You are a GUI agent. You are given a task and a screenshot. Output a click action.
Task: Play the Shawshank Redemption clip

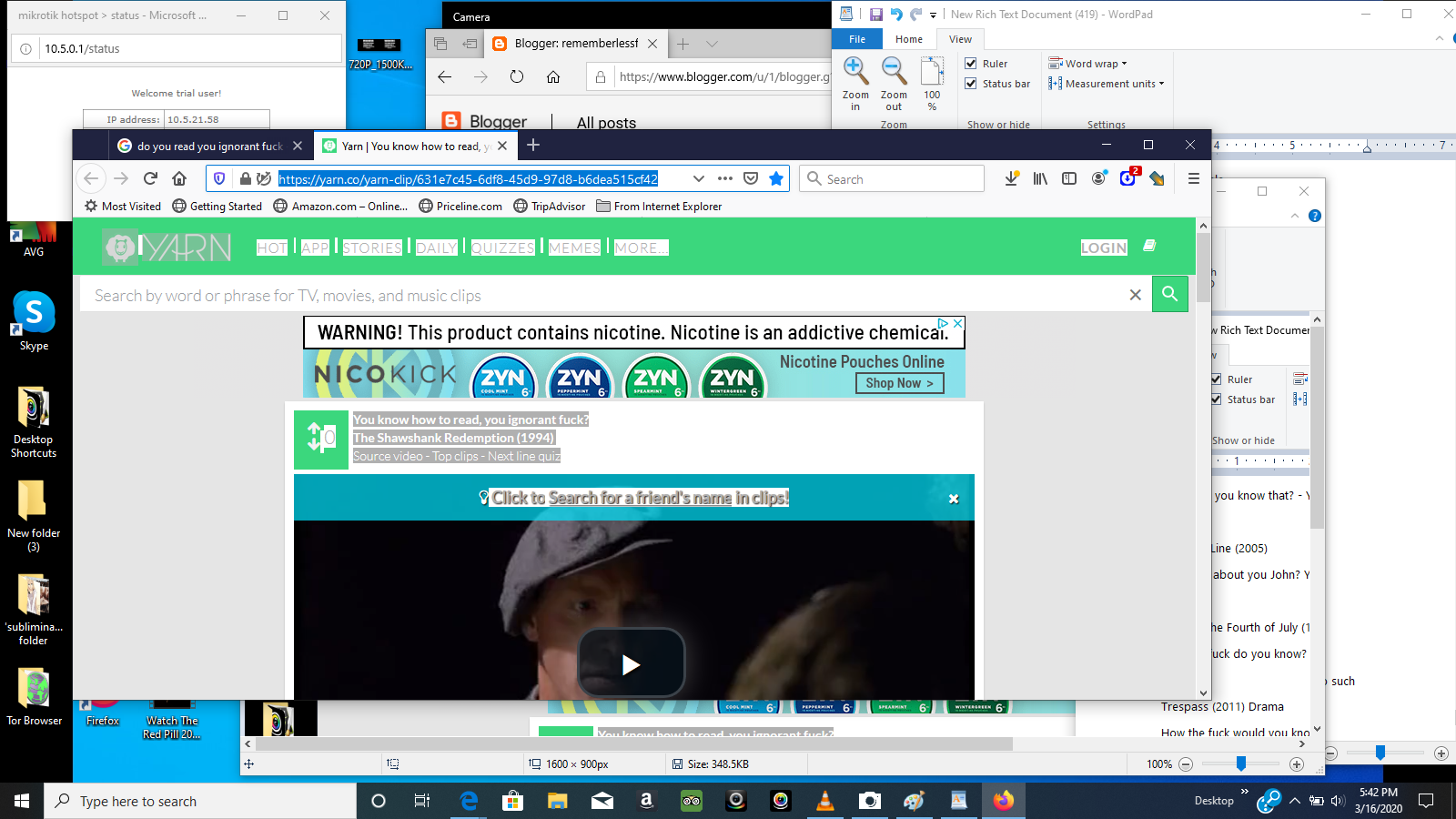pos(631,663)
